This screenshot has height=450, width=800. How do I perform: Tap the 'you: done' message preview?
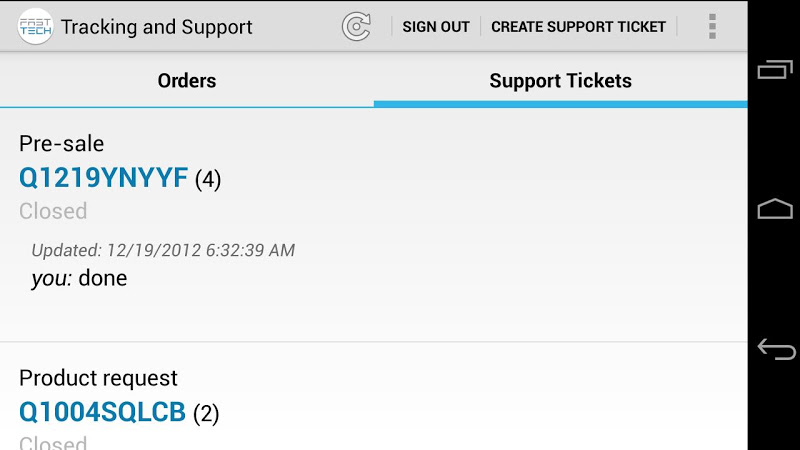(x=79, y=278)
